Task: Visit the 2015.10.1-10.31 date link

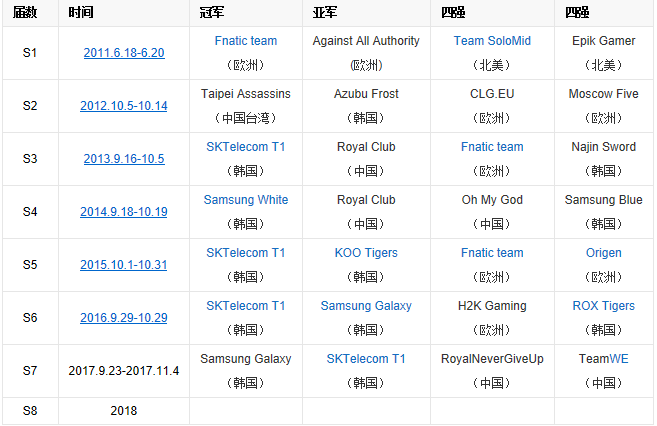Action: click(x=124, y=265)
